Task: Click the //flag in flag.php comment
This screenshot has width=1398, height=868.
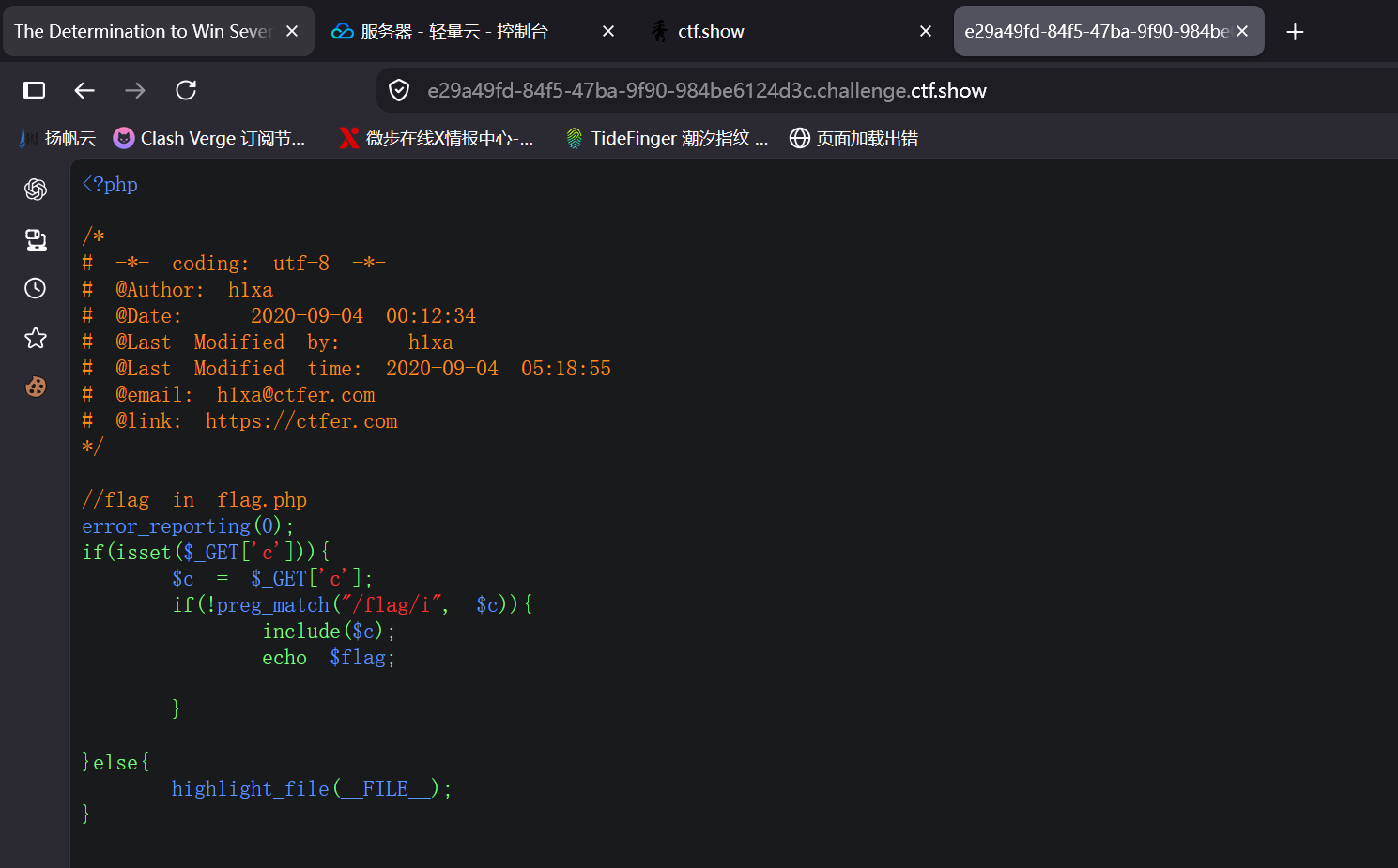Action: coord(194,500)
